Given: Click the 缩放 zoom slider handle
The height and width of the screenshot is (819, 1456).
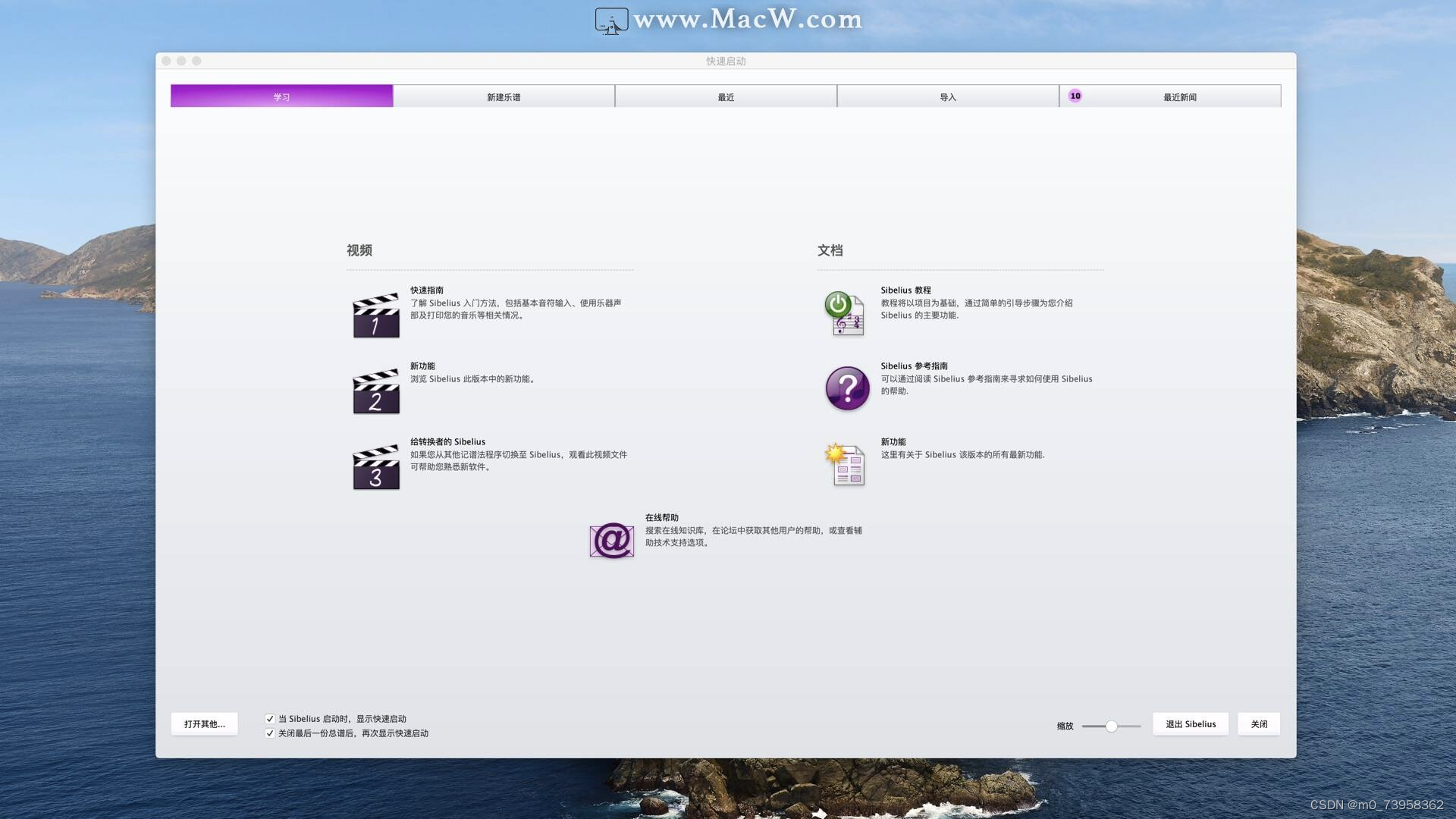Looking at the screenshot, I should [1111, 726].
